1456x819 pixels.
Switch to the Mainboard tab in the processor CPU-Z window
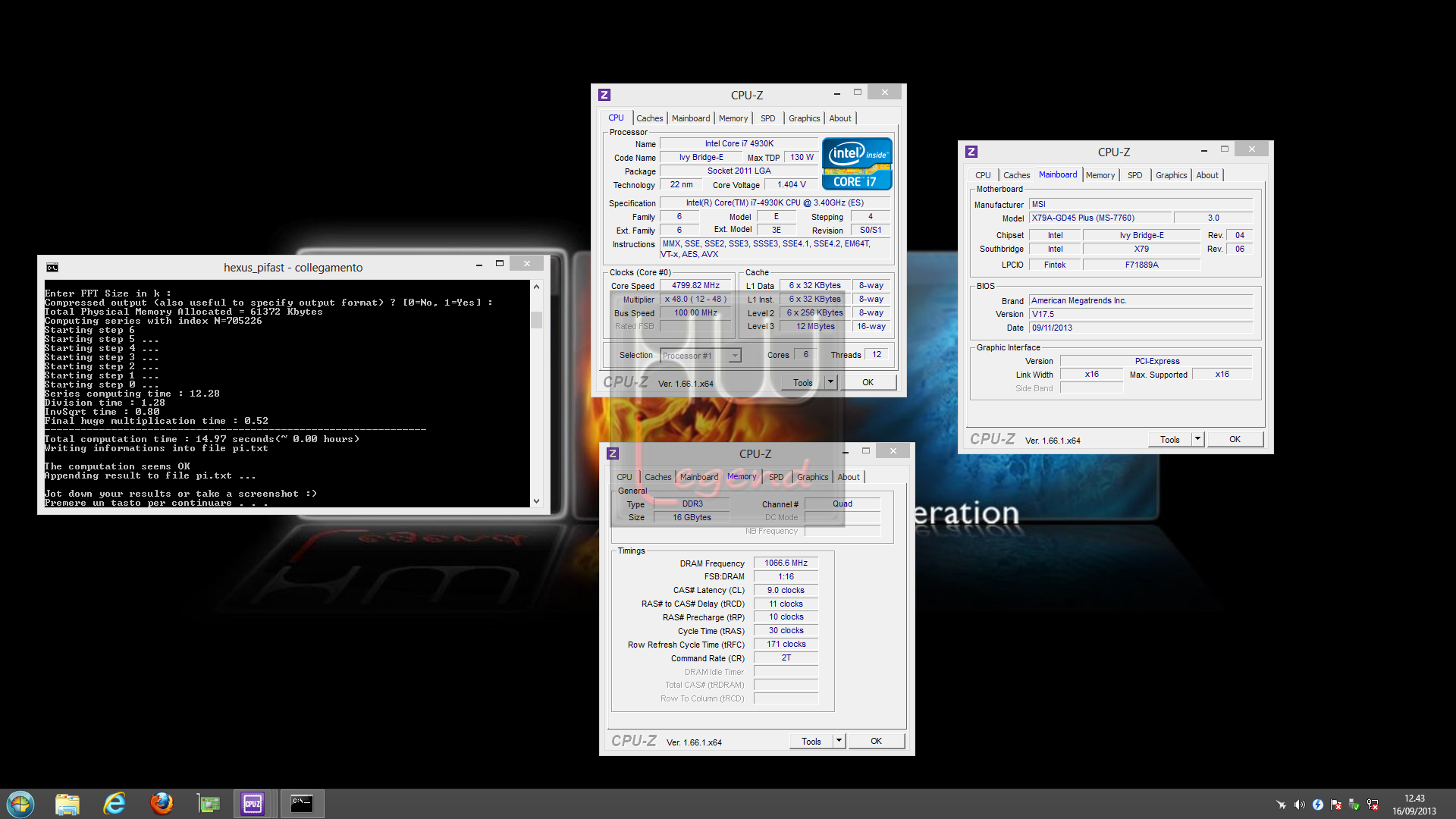pyautogui.click(x=691, y=118)
